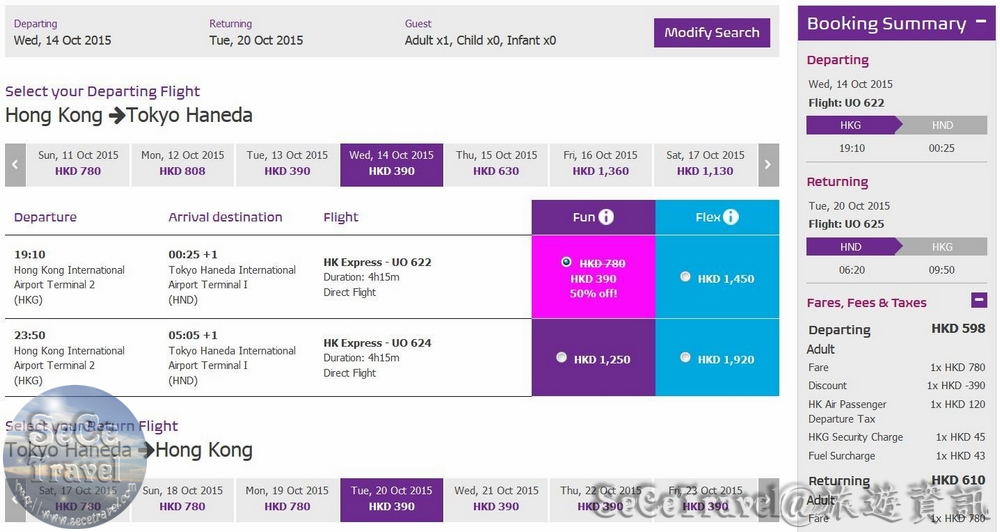The width and height of the screenshot is (1000, 532).
Task: Show earlier departing dates with left arrow
Action: 15,165
